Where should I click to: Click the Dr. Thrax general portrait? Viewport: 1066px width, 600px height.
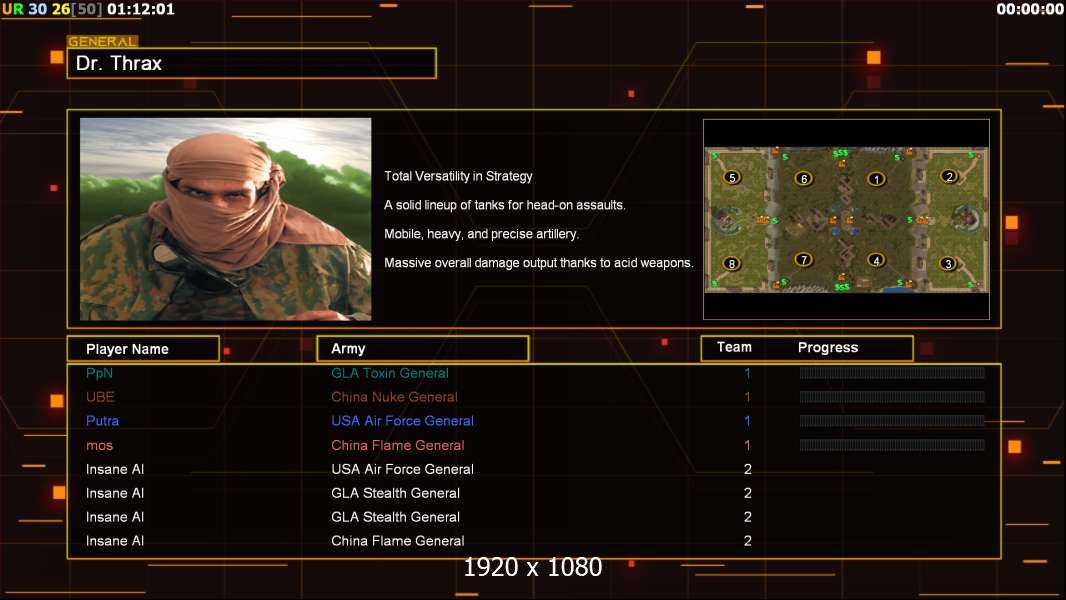click(x=226, y=219)
